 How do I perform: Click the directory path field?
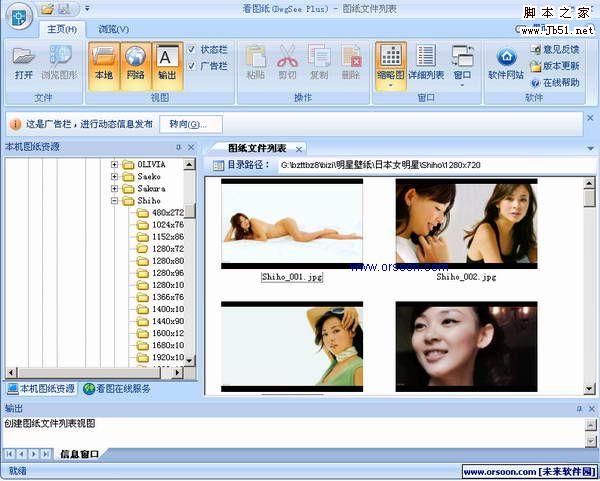tap(436, 165)
